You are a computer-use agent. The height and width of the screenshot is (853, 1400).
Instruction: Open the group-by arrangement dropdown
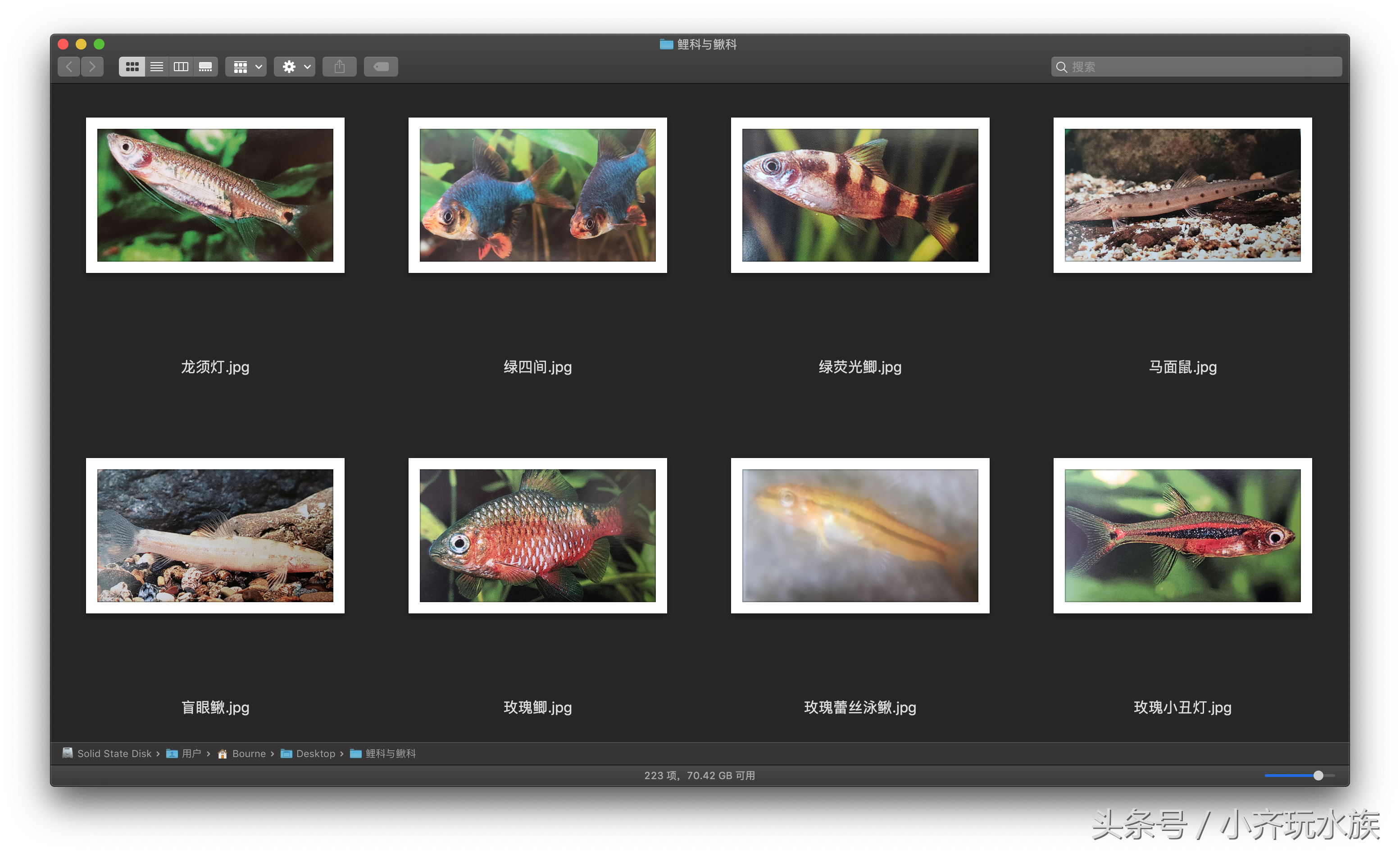(x=246, y=67)
